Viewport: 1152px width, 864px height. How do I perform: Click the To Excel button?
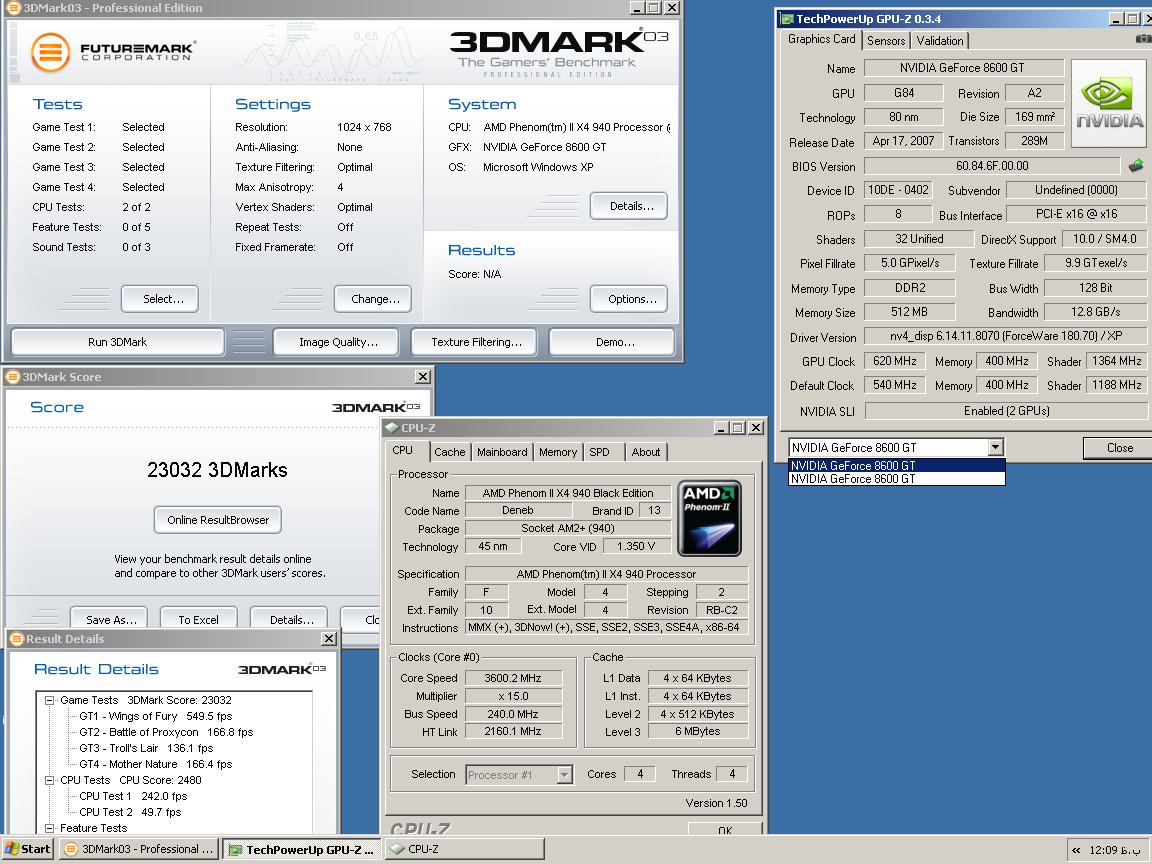click(x=198, y=619)
